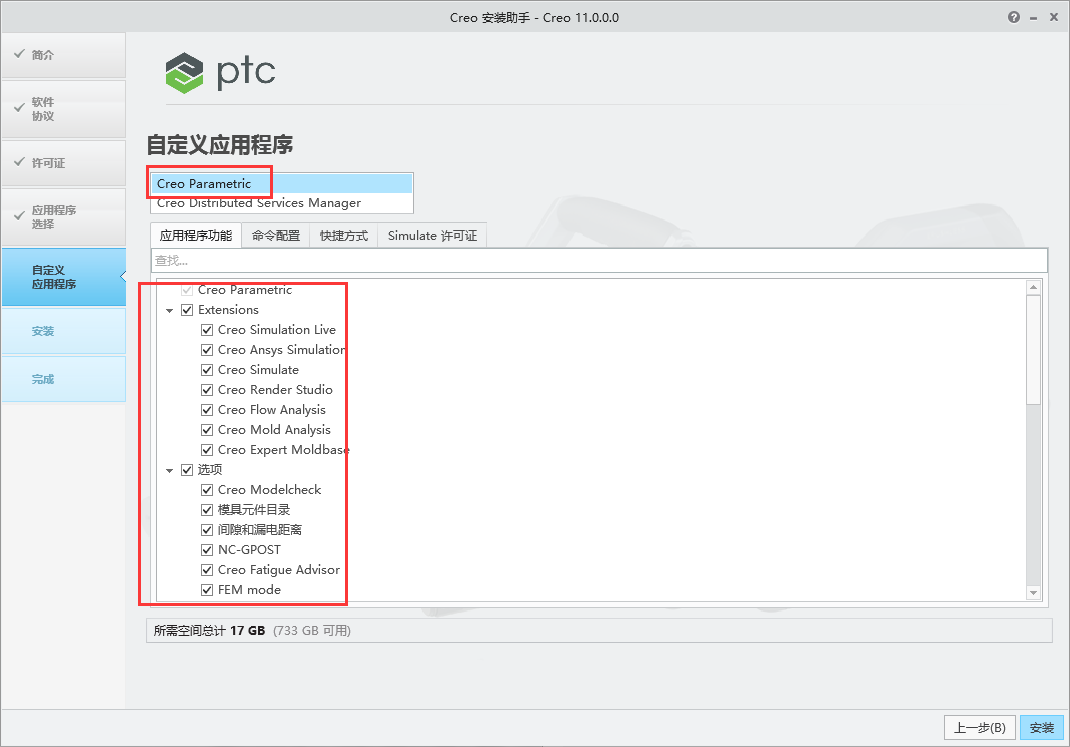Collapse the 选项 tree node

(x=169, y=469)
